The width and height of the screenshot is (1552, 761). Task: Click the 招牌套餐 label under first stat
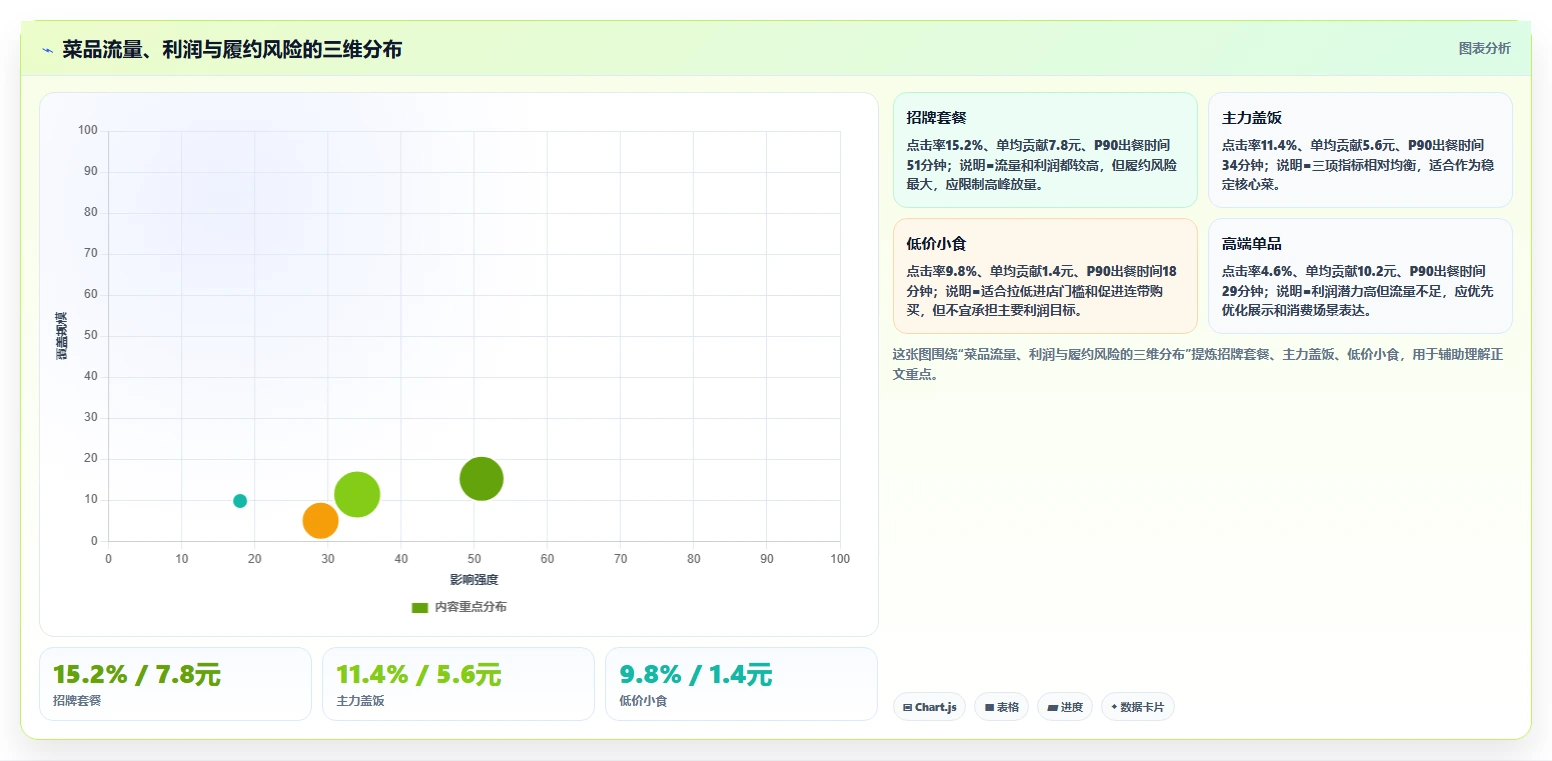(77, 701)
